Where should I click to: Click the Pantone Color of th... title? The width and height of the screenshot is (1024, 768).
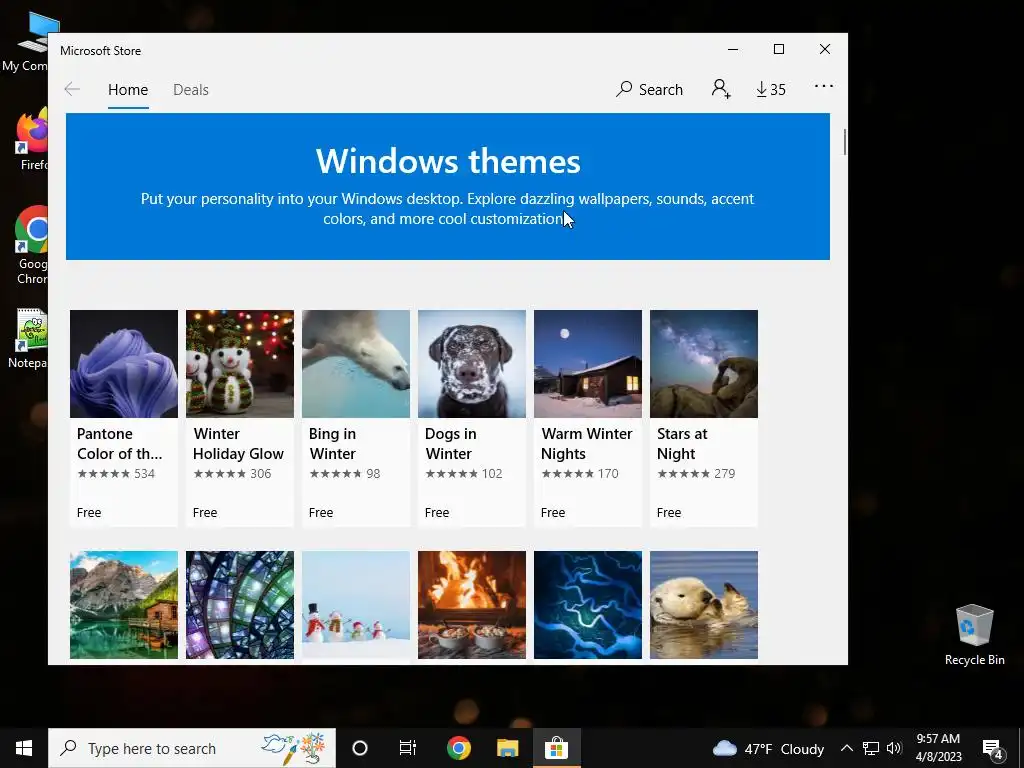(120, 443)
